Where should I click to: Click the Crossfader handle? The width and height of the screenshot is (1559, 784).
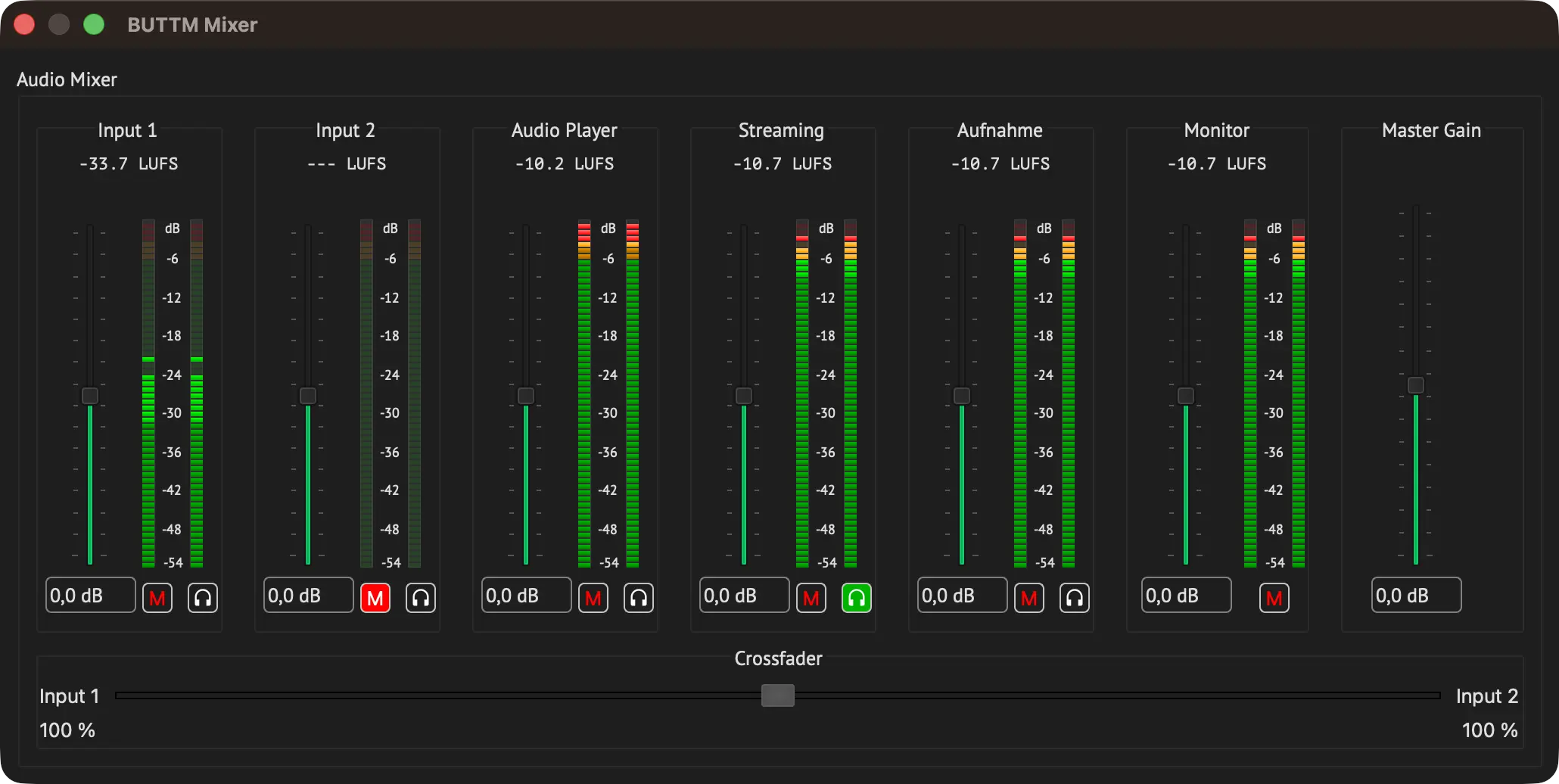778,695
